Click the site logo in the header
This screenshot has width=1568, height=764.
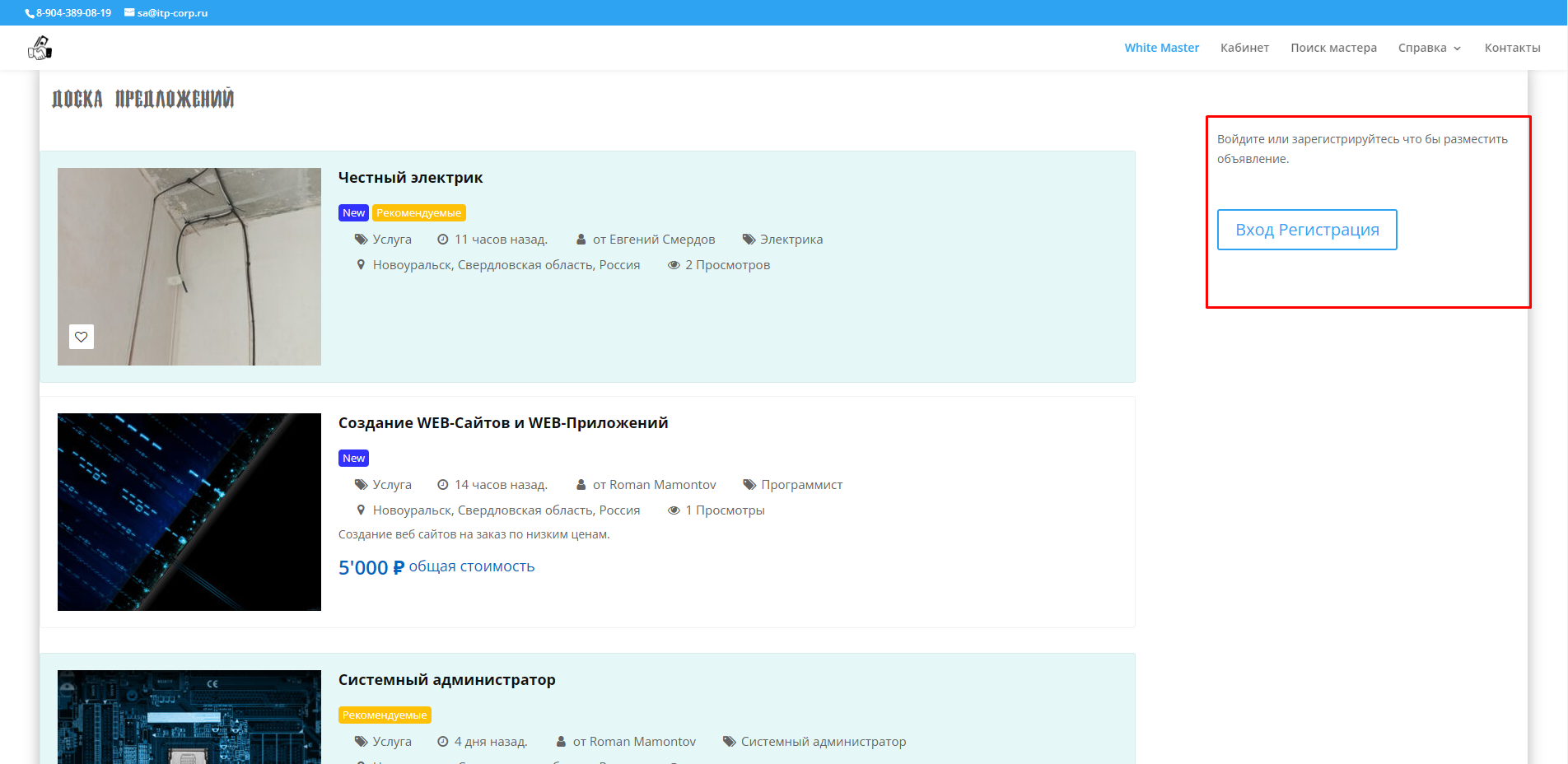pos(40,49)
